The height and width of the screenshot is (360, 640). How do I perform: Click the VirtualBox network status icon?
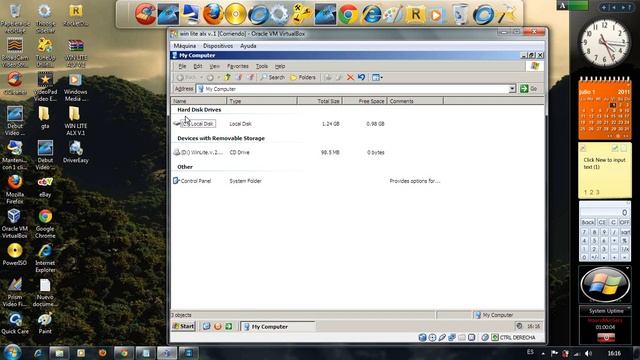(x=452, y=338)
